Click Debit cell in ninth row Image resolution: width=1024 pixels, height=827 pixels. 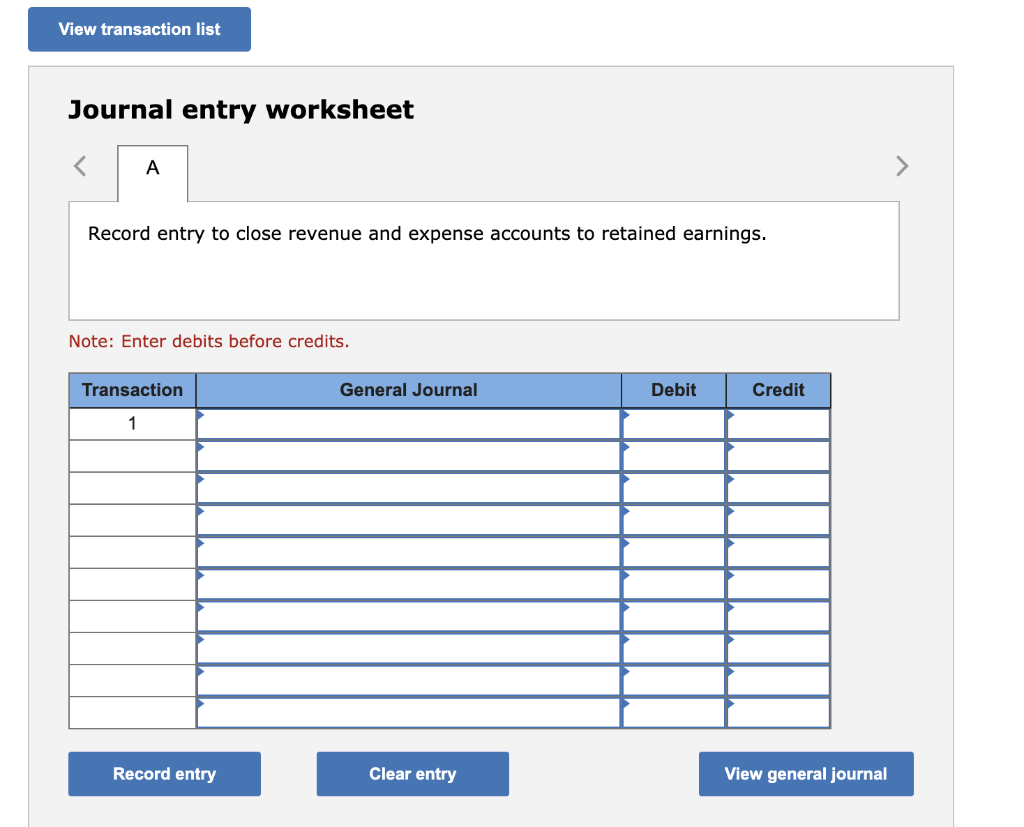point(674,680)
